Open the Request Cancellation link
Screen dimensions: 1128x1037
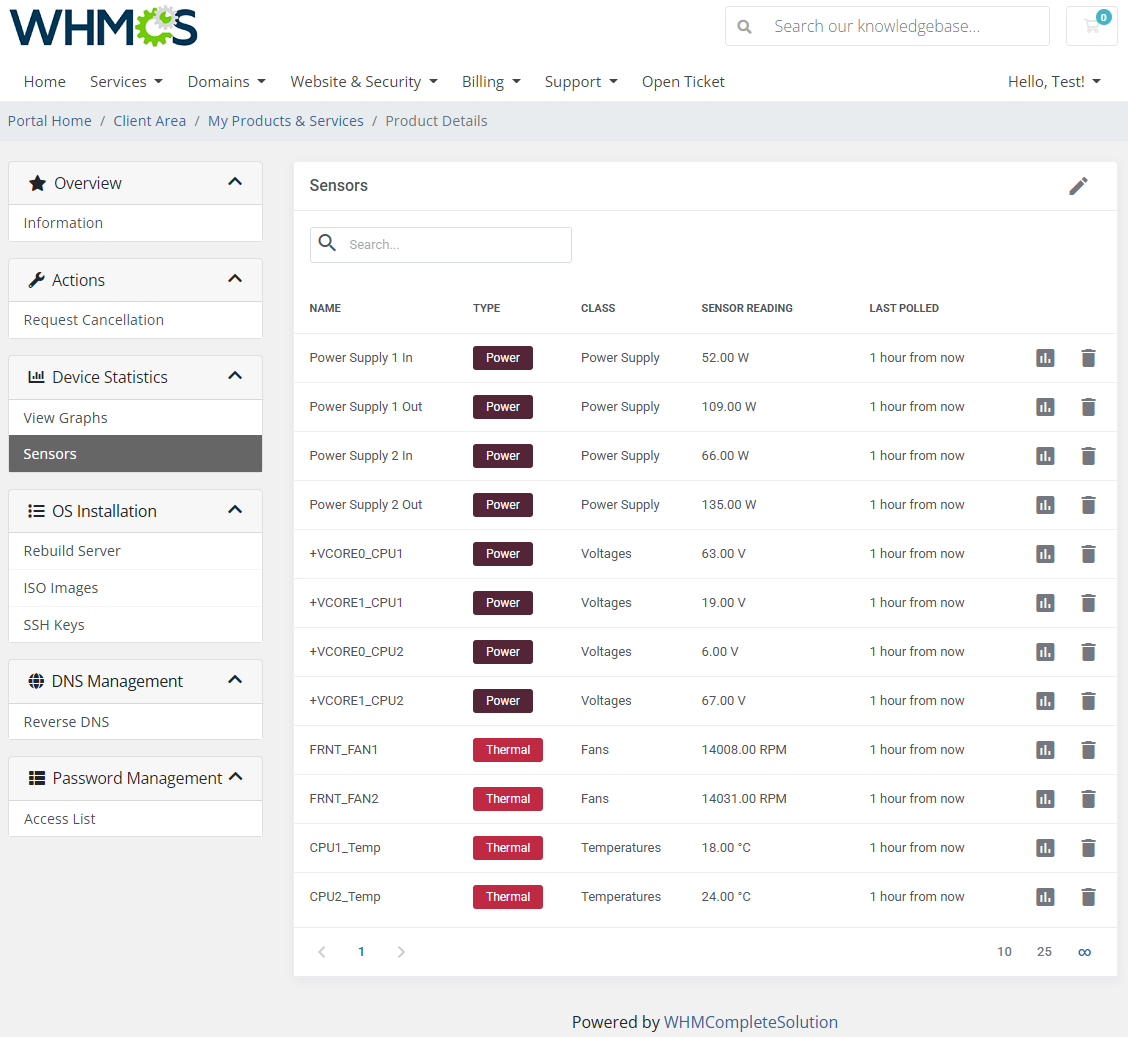(93, 319)
